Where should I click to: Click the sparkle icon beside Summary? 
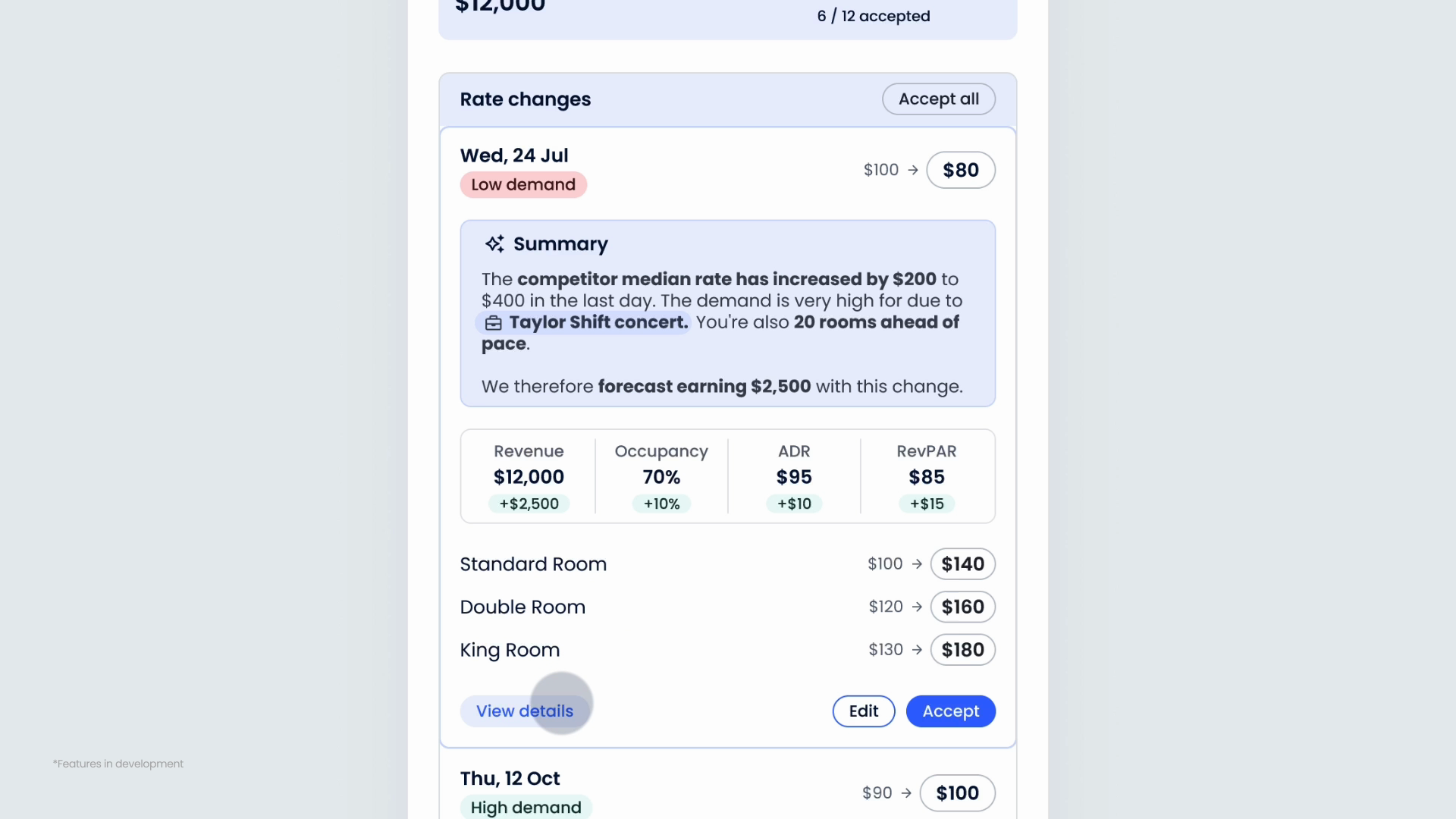(x=494, y=244)
